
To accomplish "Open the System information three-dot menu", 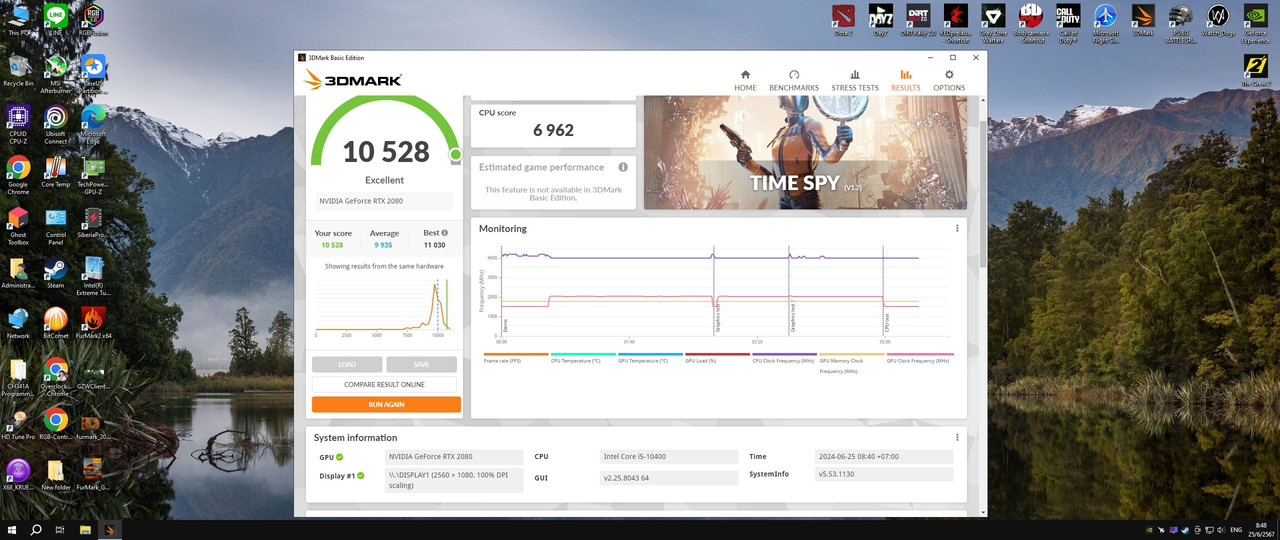I will tap(957, 437).
